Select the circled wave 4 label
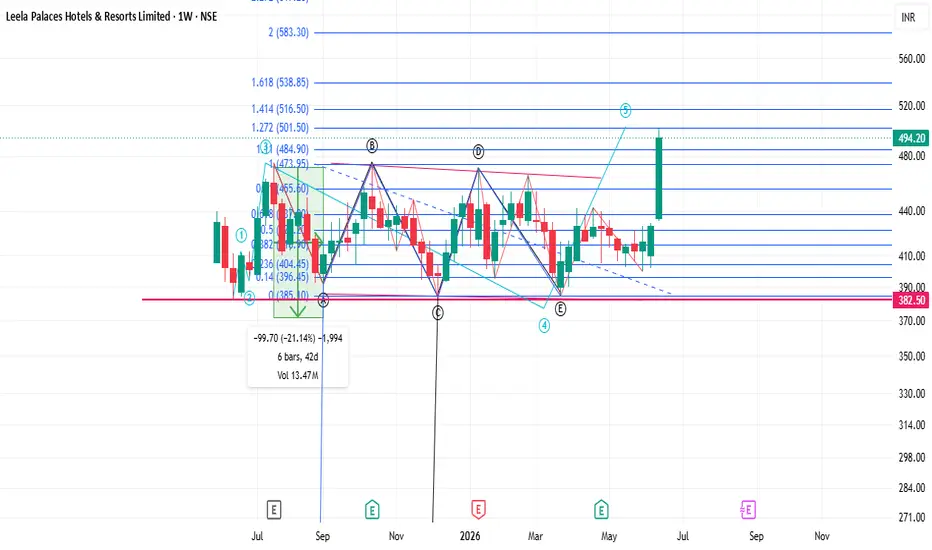 point(544,325)
